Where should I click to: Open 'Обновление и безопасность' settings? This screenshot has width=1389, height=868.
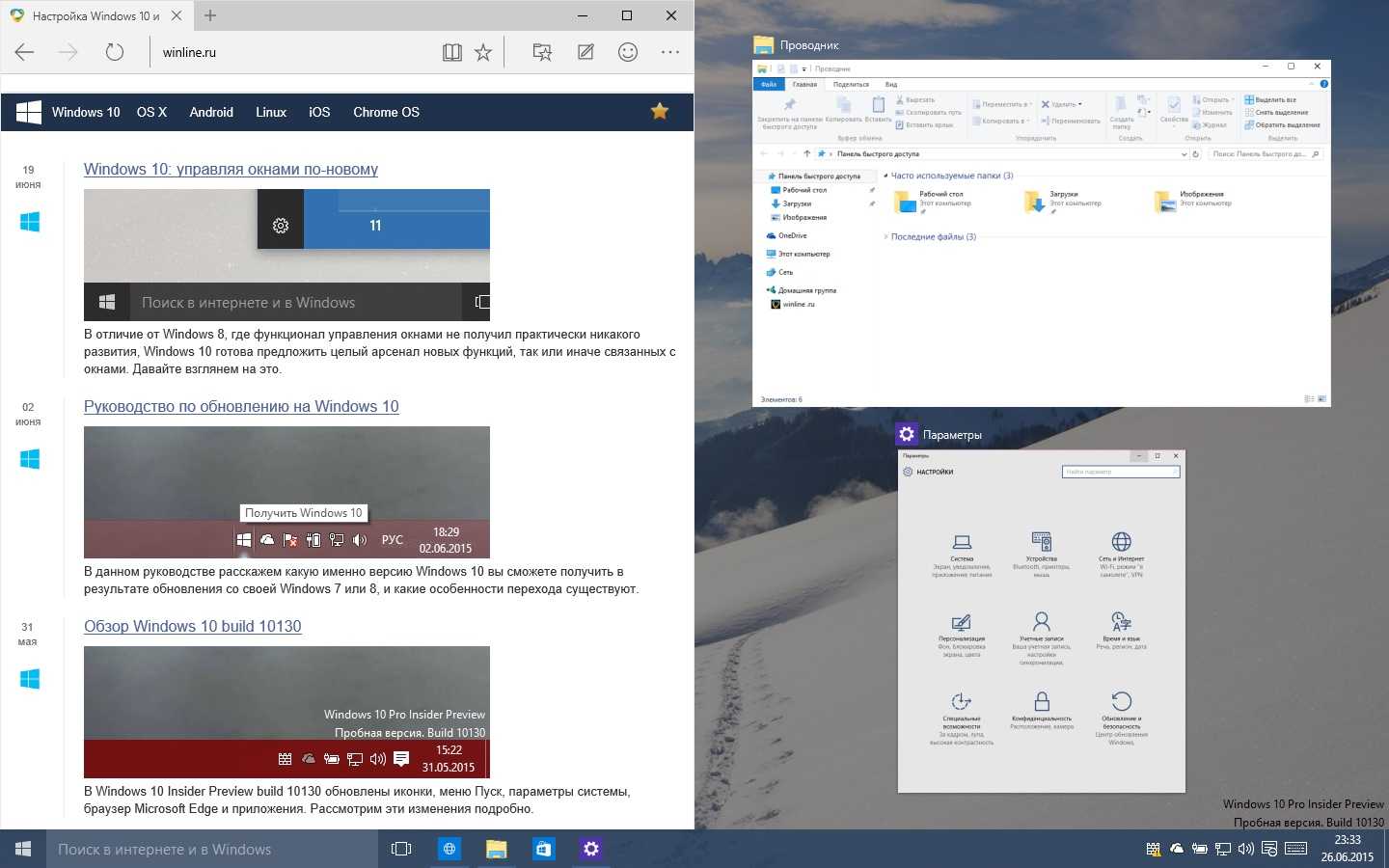[x=1121, y=719]
